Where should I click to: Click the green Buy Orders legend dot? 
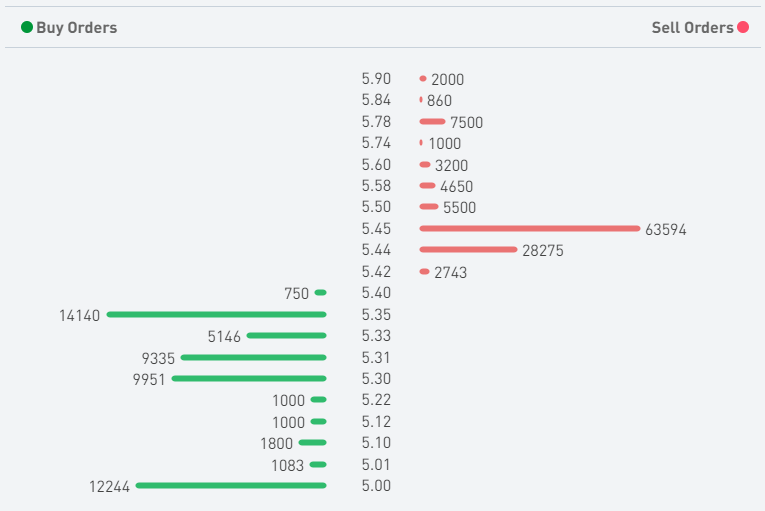[27, 28]
